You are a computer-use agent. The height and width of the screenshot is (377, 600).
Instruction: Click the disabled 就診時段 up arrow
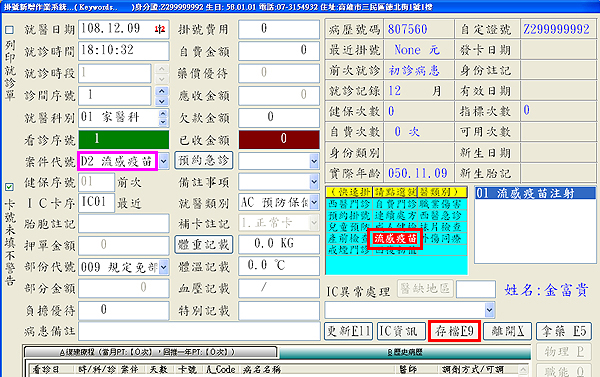[x=162, y=69]
